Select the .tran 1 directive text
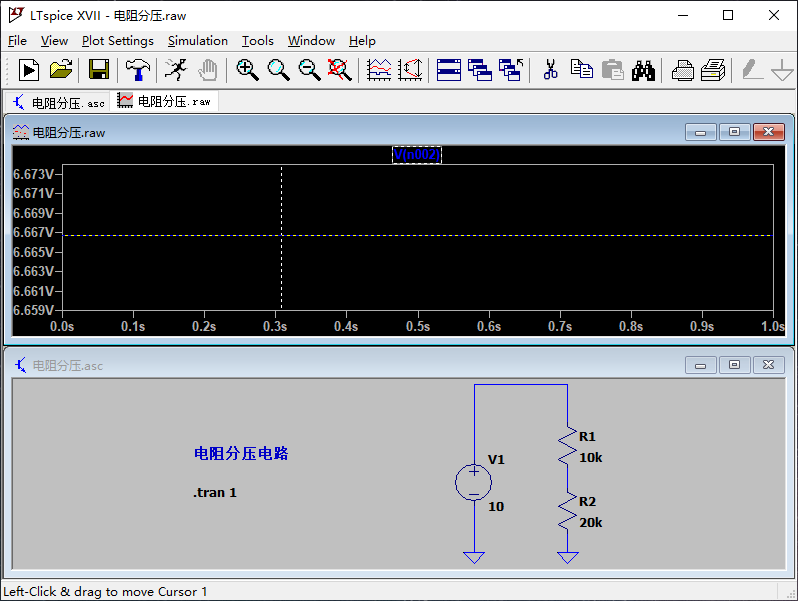This screenshot has width=798, height=601. click(215, 493)
